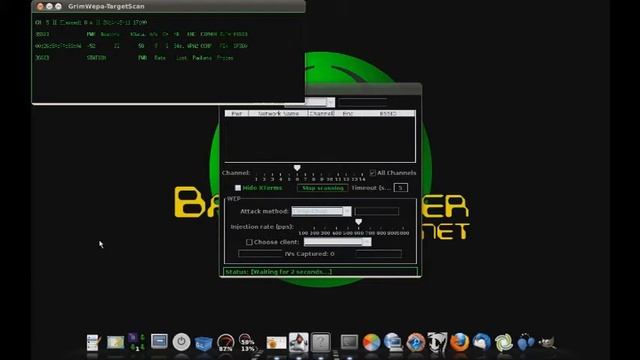Tick the Choose client checkbox
640x360 pixels.
click(249, 242)
